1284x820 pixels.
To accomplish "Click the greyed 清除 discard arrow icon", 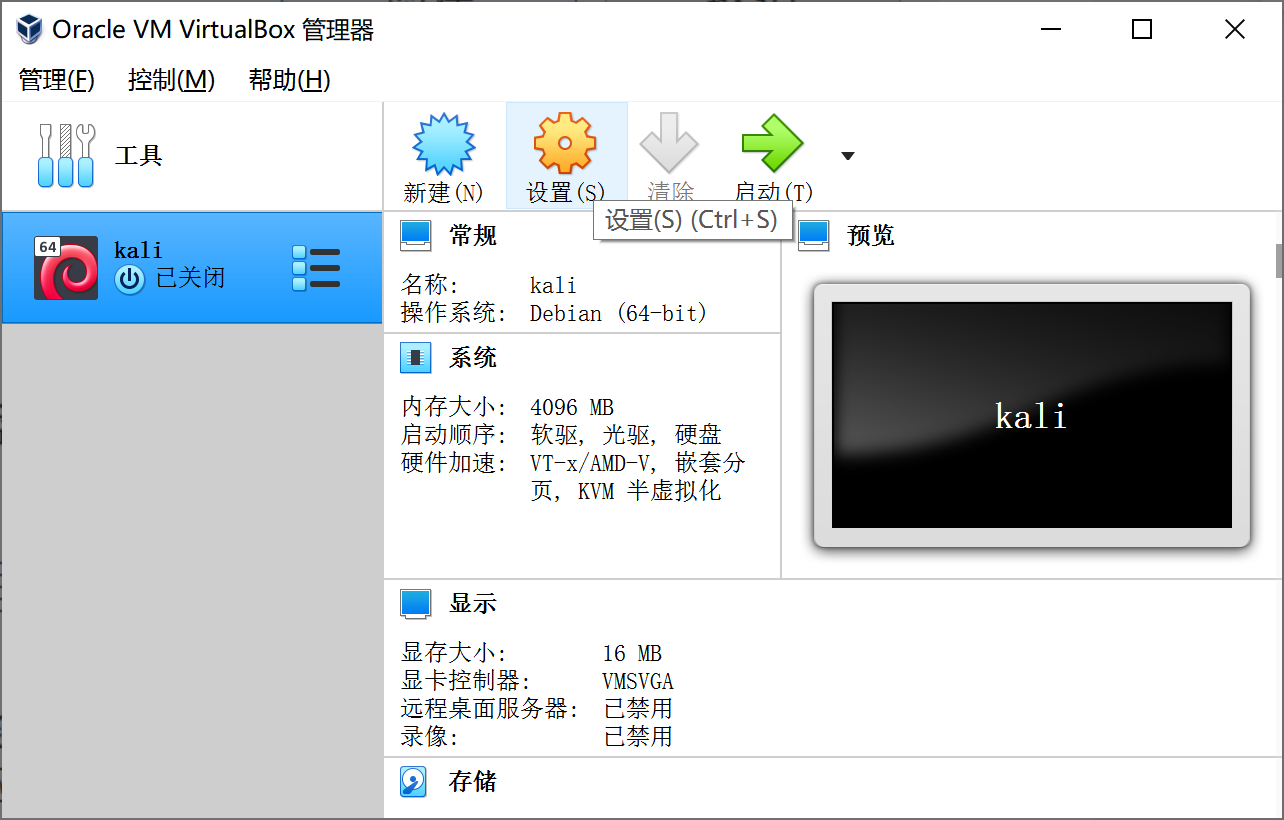I will coord(669,143).
